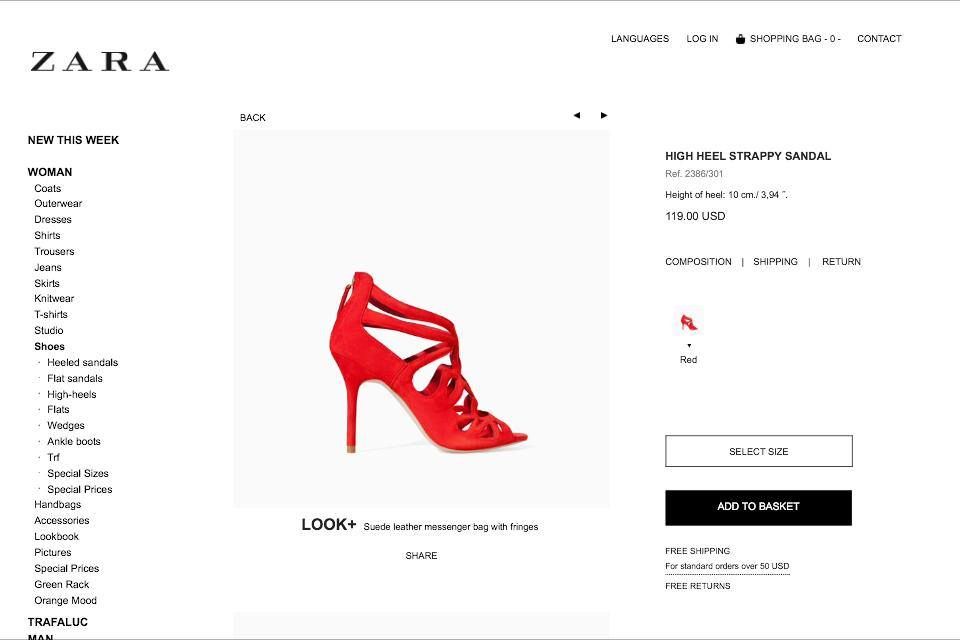
Task: Click the ZARA logo
Action: [x=99, y=62]
